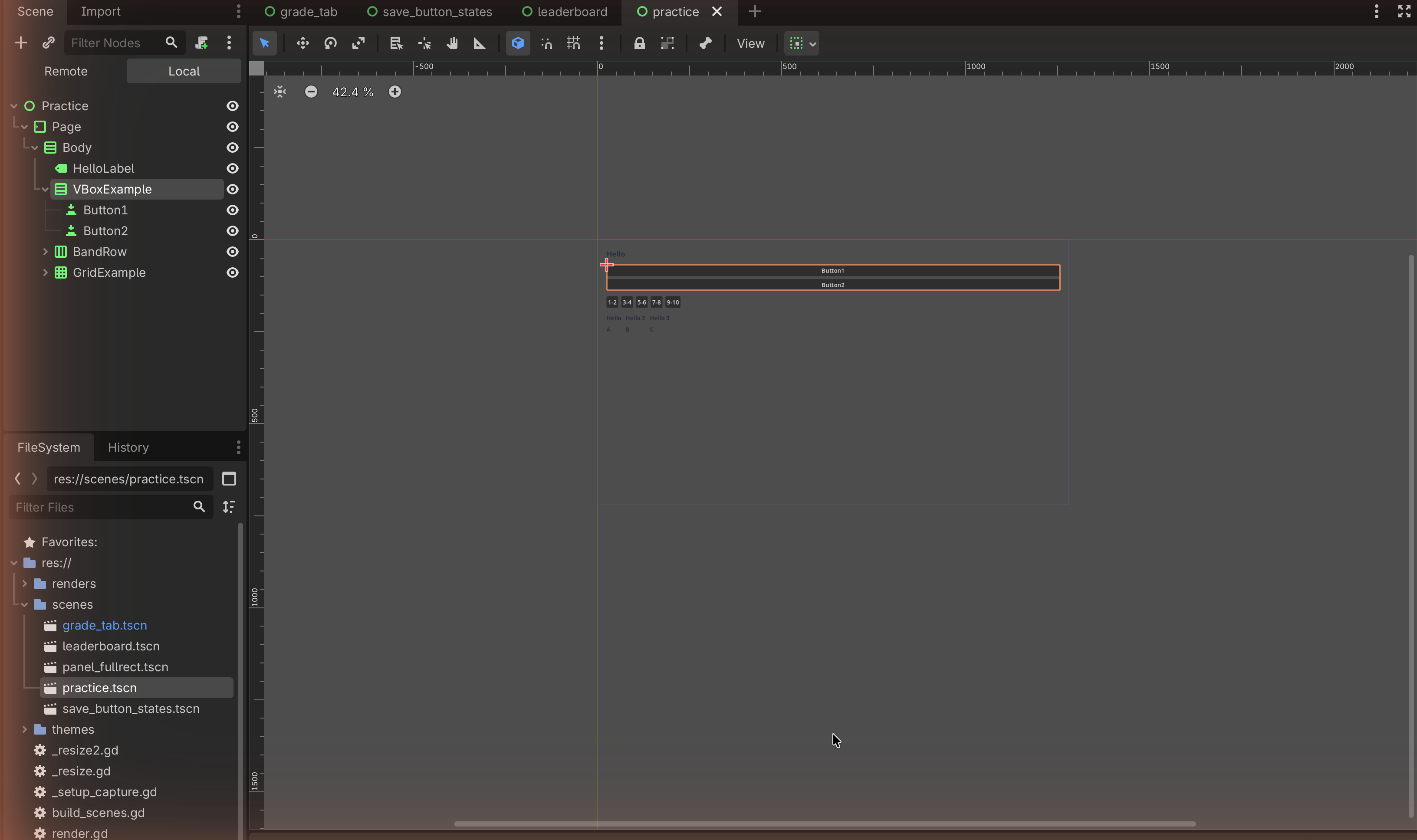Switch to the Local scene tree

coord(184,71)
